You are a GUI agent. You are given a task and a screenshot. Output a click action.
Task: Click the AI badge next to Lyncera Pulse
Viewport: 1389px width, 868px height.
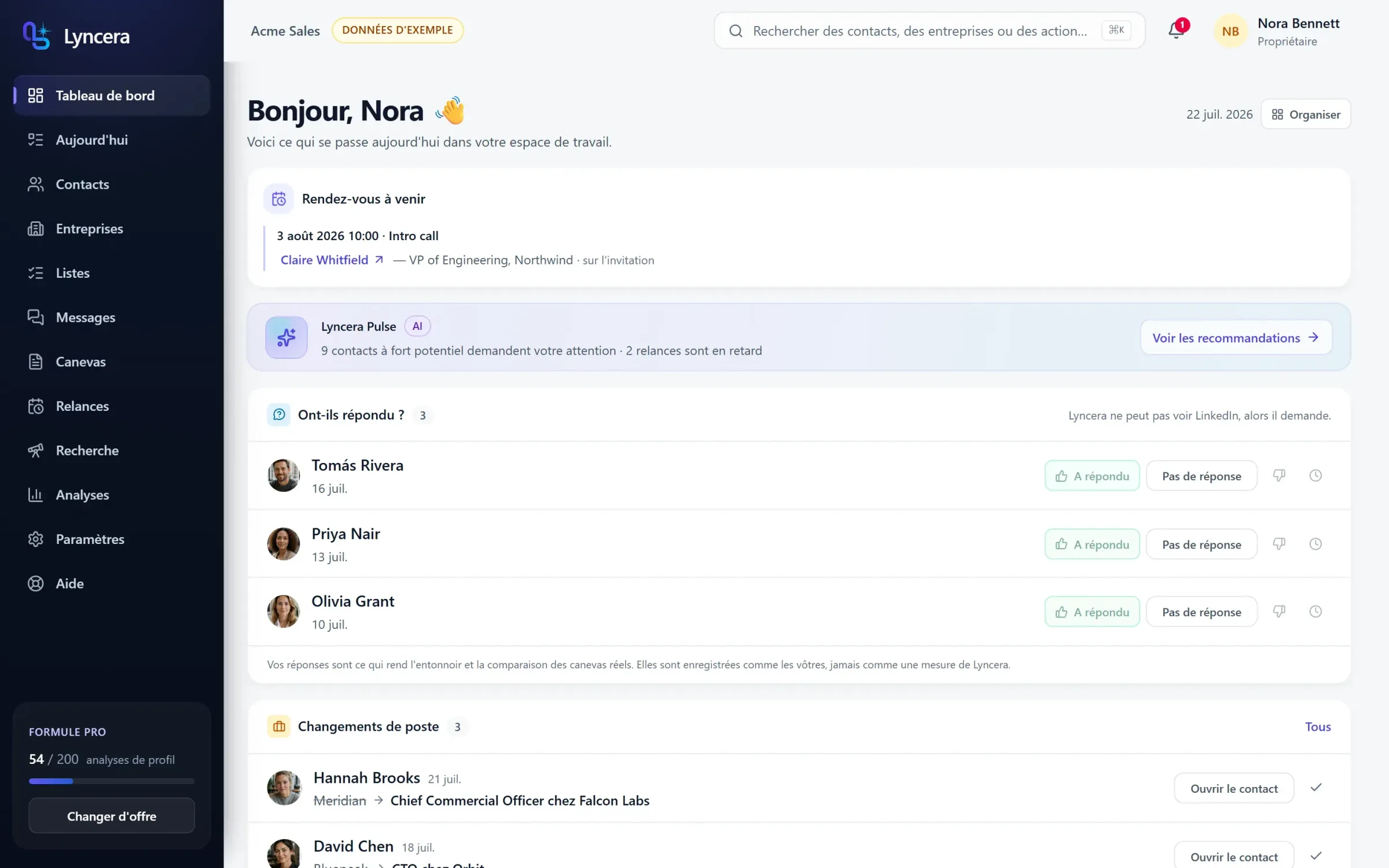coord(417,326)
